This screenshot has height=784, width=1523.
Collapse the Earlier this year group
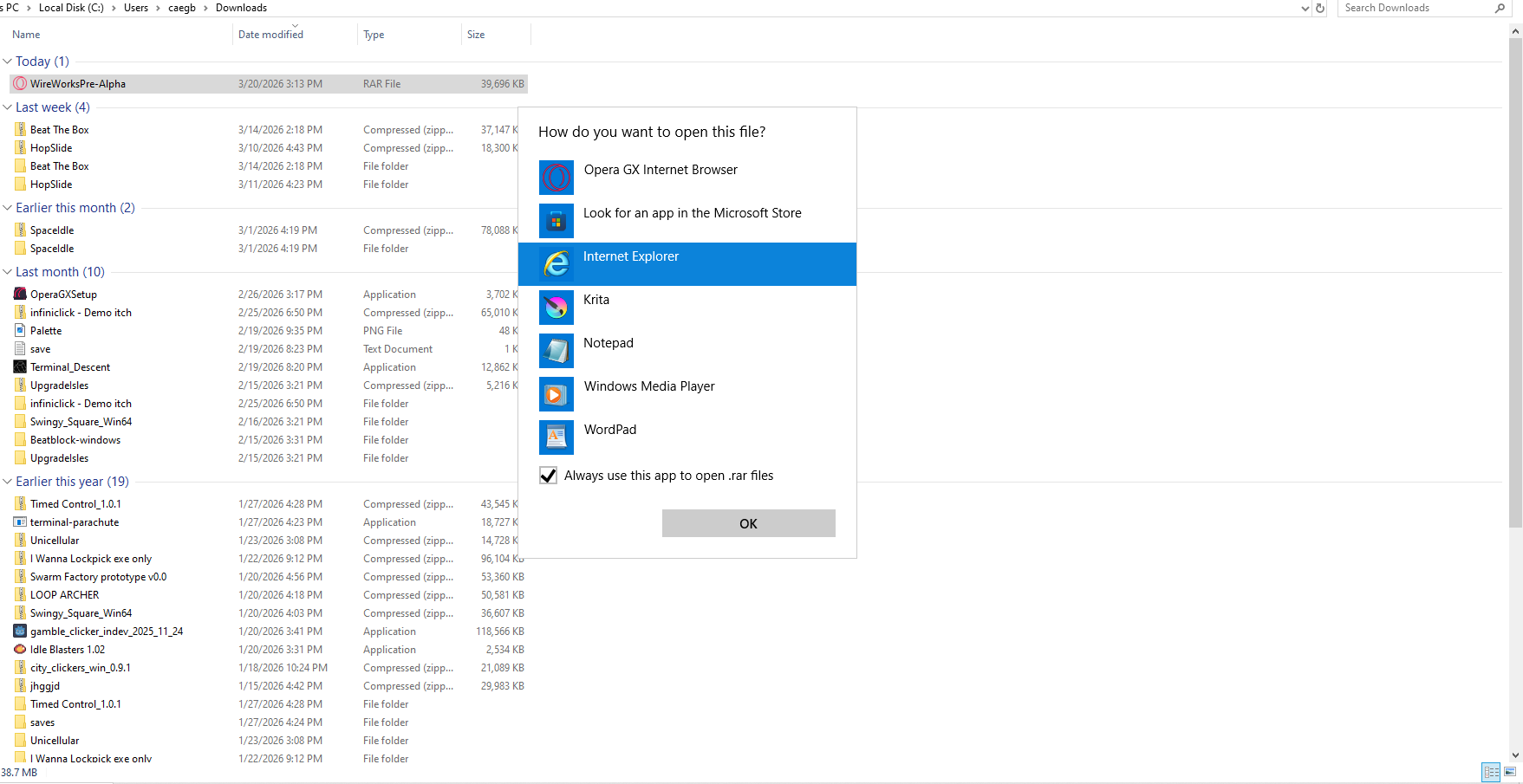point(8,482)
